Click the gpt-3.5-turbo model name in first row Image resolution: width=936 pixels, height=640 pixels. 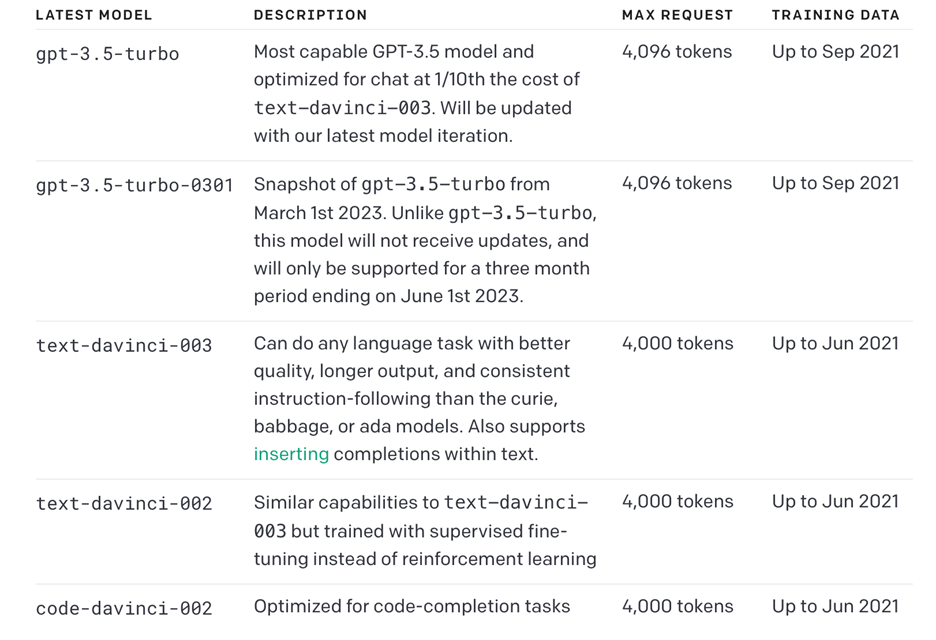point(107,53)
